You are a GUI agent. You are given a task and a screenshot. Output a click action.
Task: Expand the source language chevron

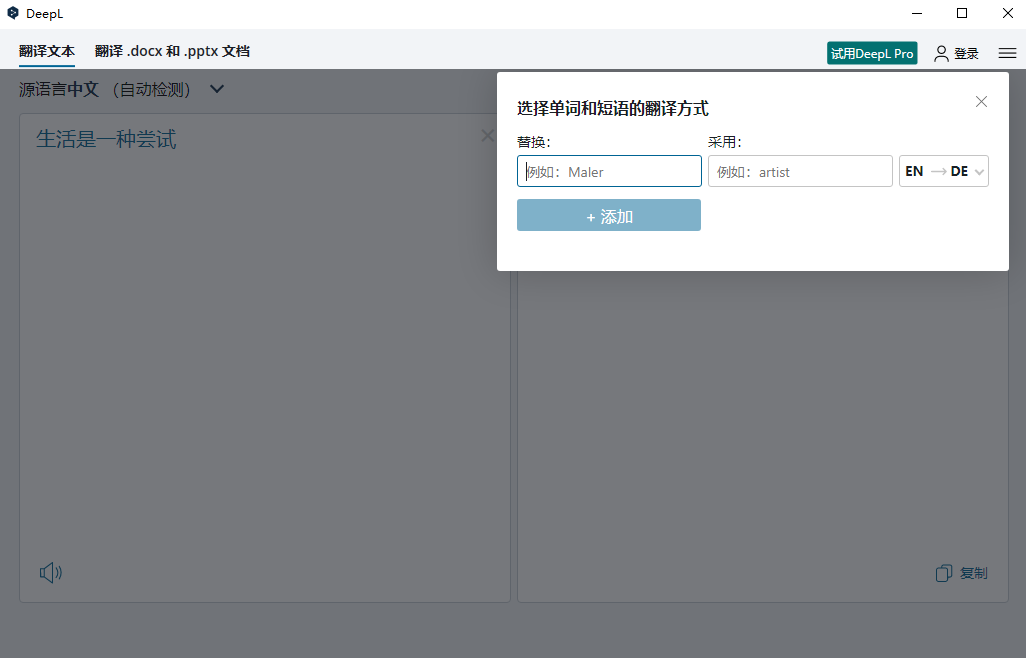(x=217, y=89)
